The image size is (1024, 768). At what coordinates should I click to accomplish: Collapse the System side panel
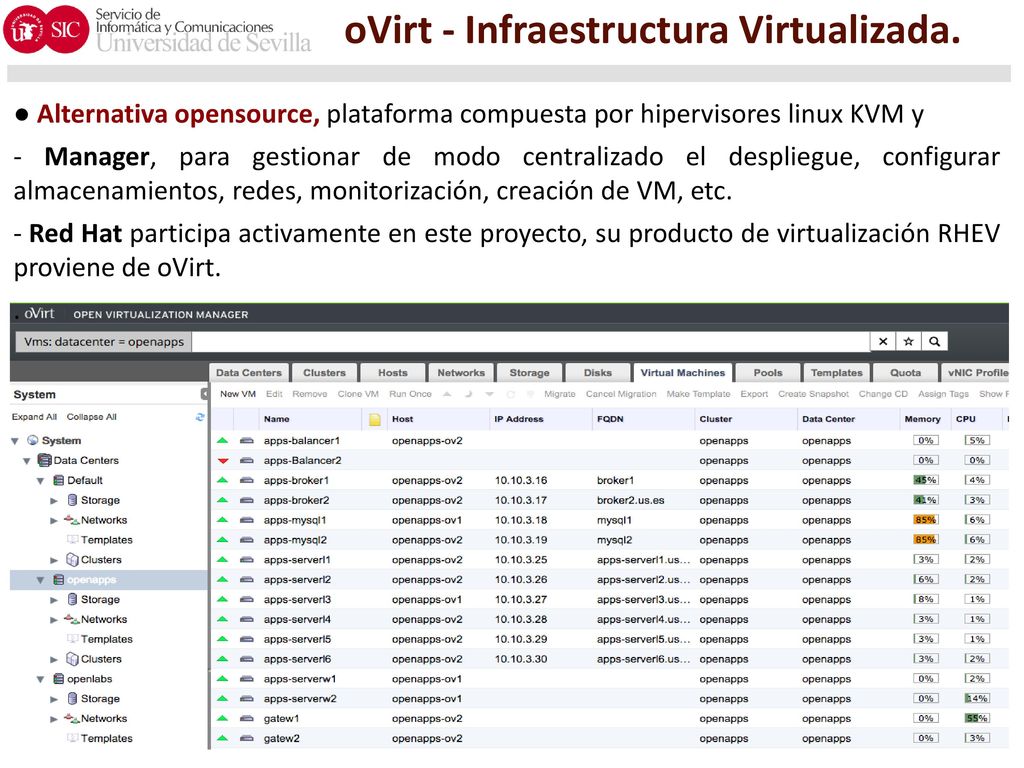pos(204,394)
